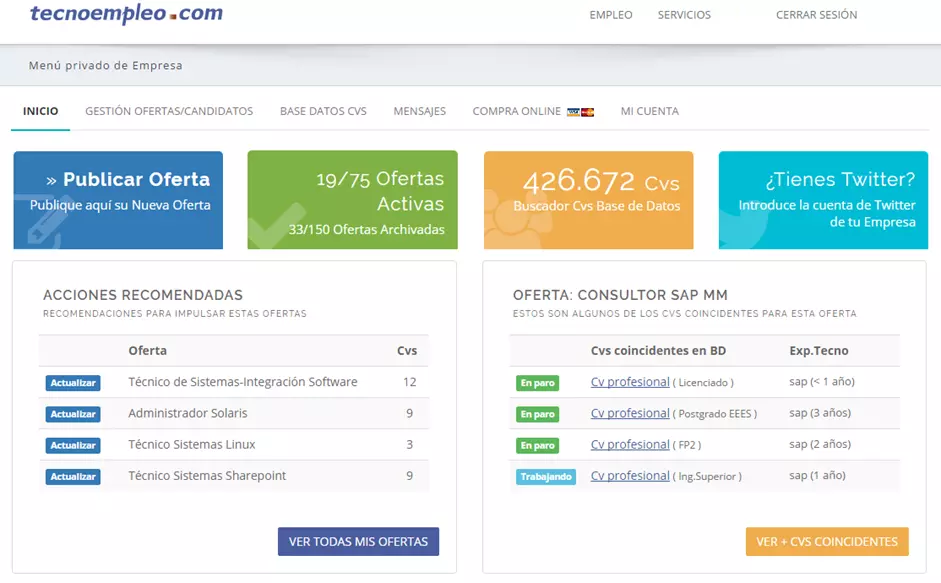Open the EMPLEO menu
The height and width of the screenshot is (583, 941).
pyautogui.click(x=611, y=15)
